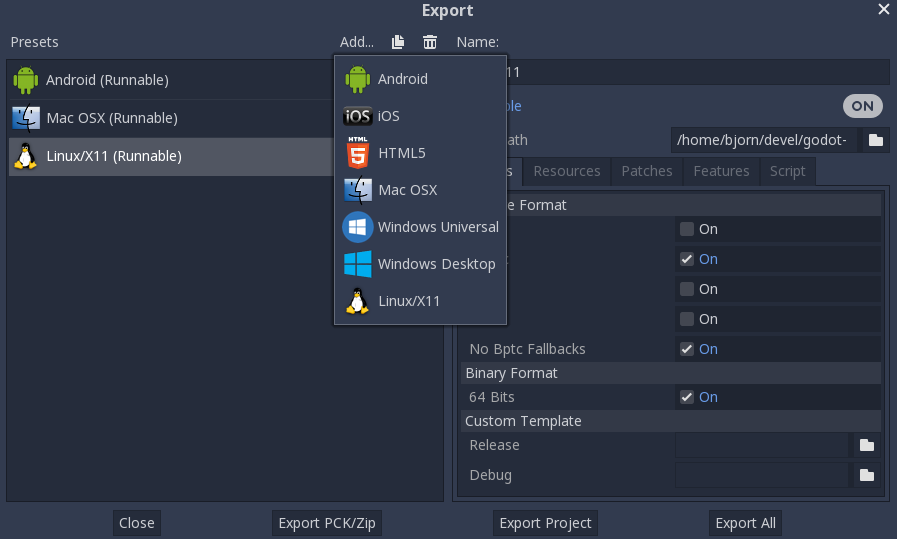Click the export path text field
The image size is (897, 539).
765,140
